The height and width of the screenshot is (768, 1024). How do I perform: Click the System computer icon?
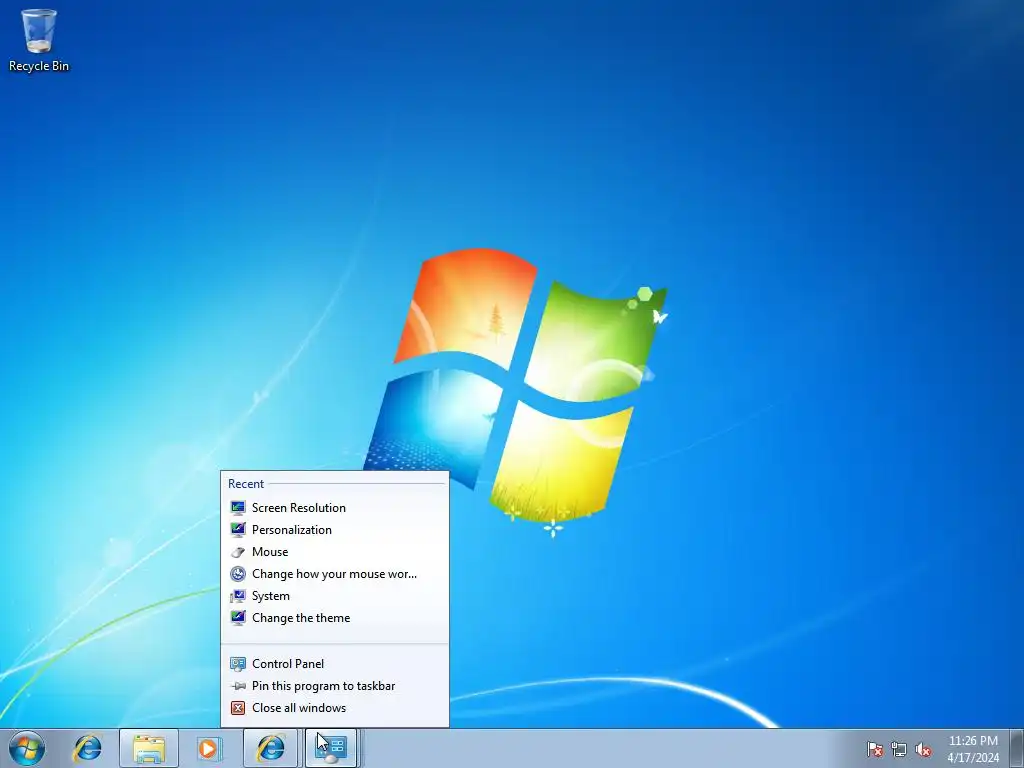point(238,596)
